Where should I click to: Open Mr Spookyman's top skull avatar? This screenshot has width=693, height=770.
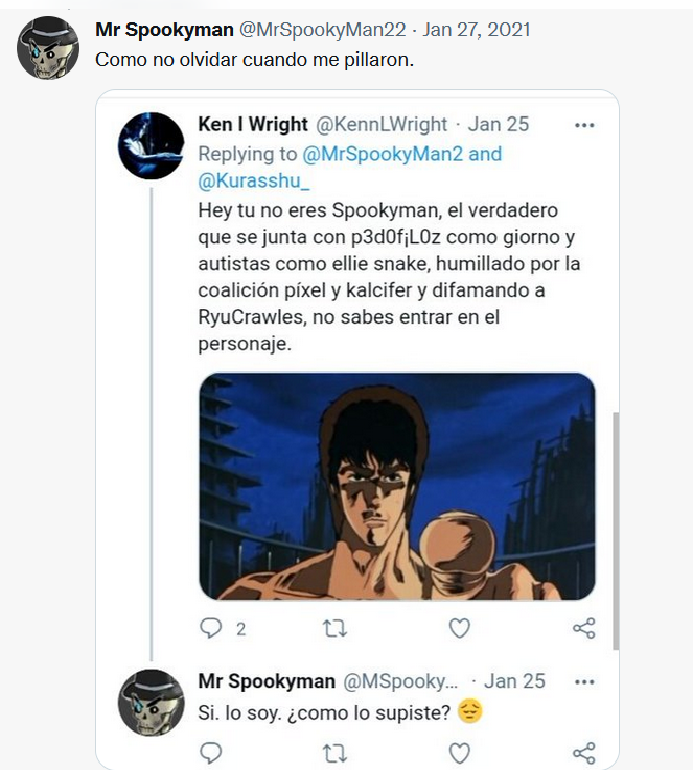[x=48, y=48]
